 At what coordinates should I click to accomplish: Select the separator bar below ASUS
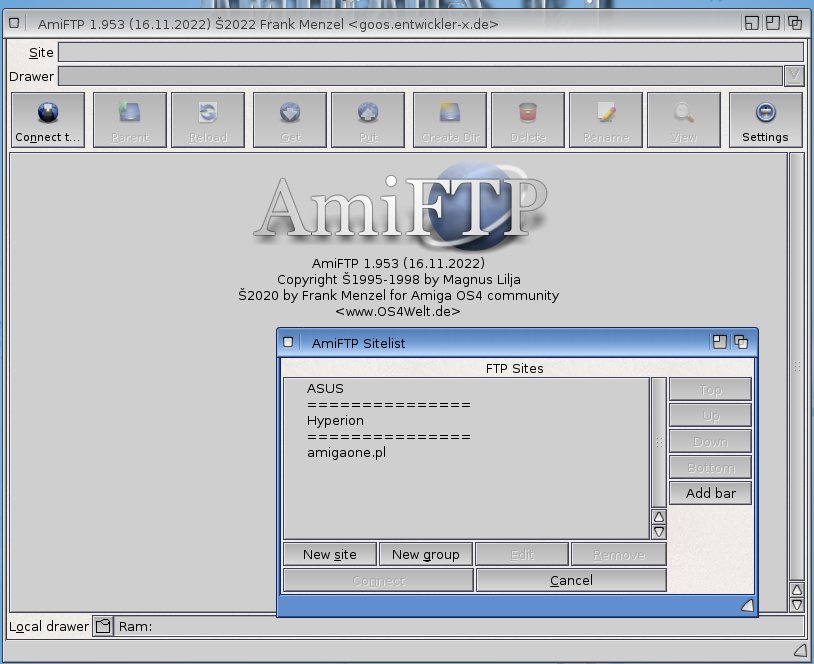pyautogui.click(x=466, y=404)
